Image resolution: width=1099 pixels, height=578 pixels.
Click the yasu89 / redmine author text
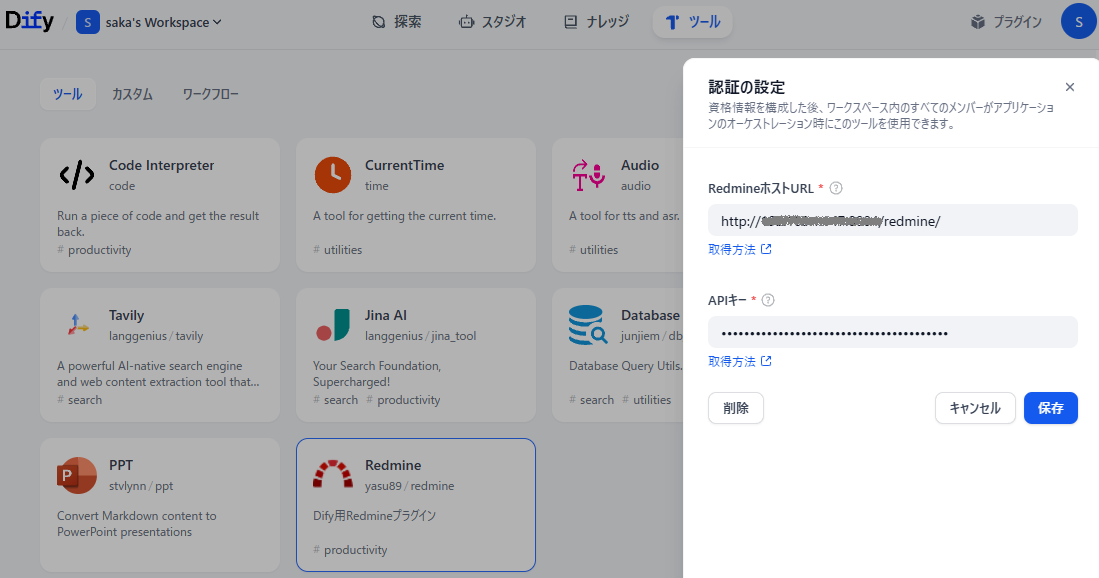pos(409,486)
